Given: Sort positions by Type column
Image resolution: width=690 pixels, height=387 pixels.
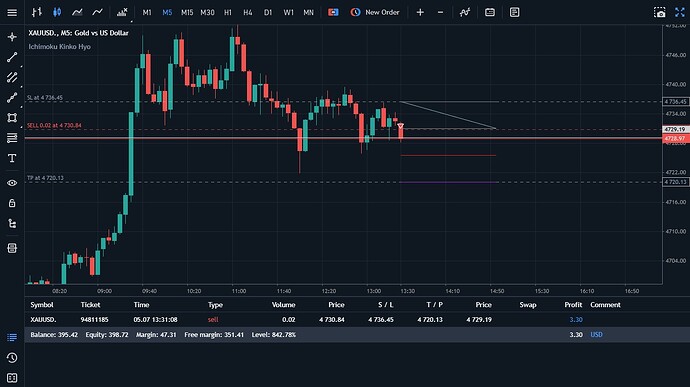Looking at the screenshot, I should click(x=215, y=305).
